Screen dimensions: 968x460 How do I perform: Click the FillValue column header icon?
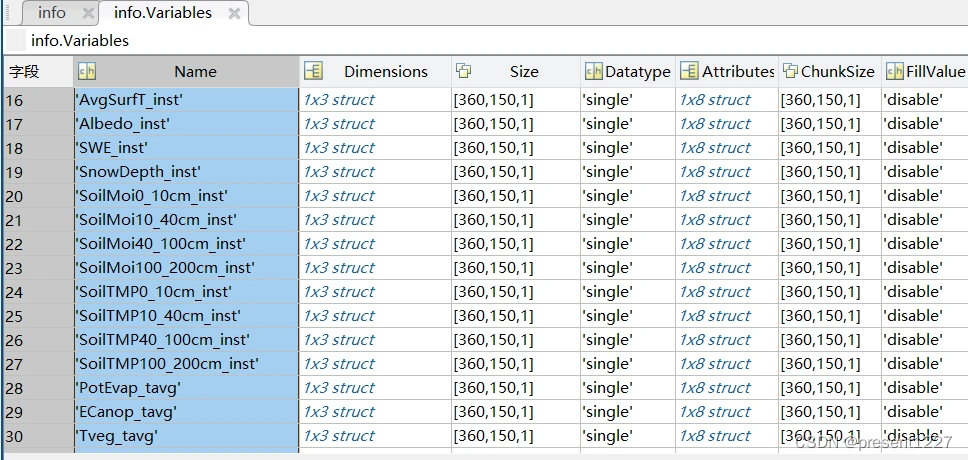pyautogui.click(x=893, y=71)
